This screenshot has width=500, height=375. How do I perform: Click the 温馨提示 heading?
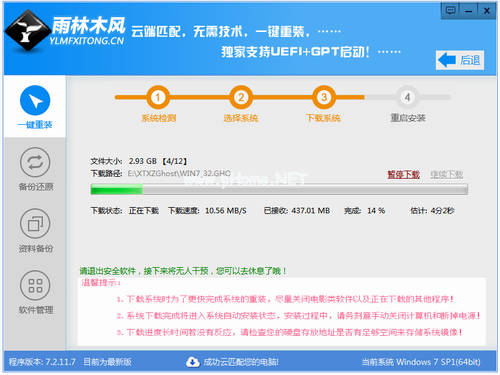click(x=101, y=283)
